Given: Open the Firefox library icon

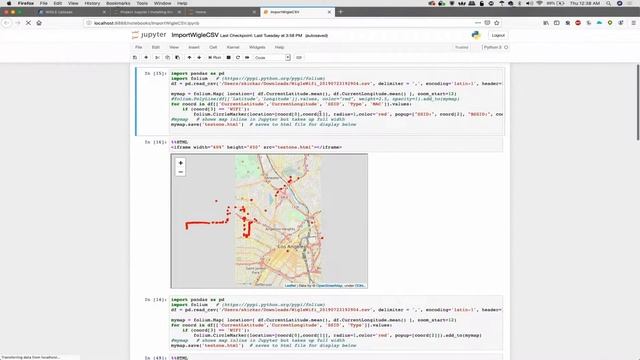Looking at the screenshot, I should pos(546,23).
